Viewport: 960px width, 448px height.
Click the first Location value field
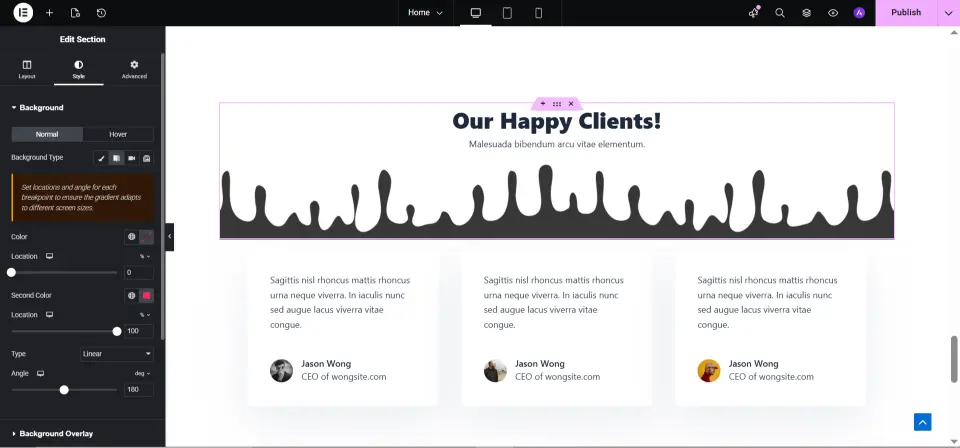(139, 272)
